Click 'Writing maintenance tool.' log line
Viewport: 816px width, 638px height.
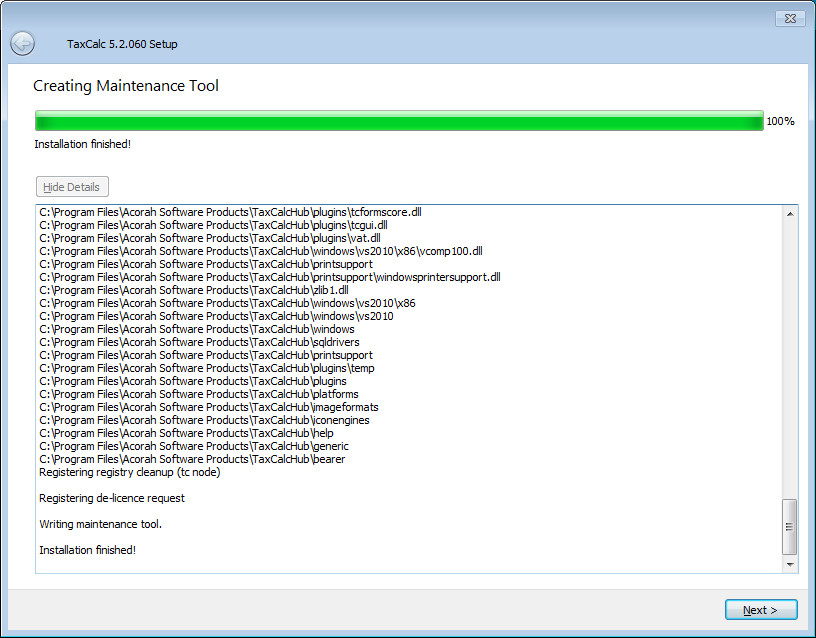(x=100, y=524)
